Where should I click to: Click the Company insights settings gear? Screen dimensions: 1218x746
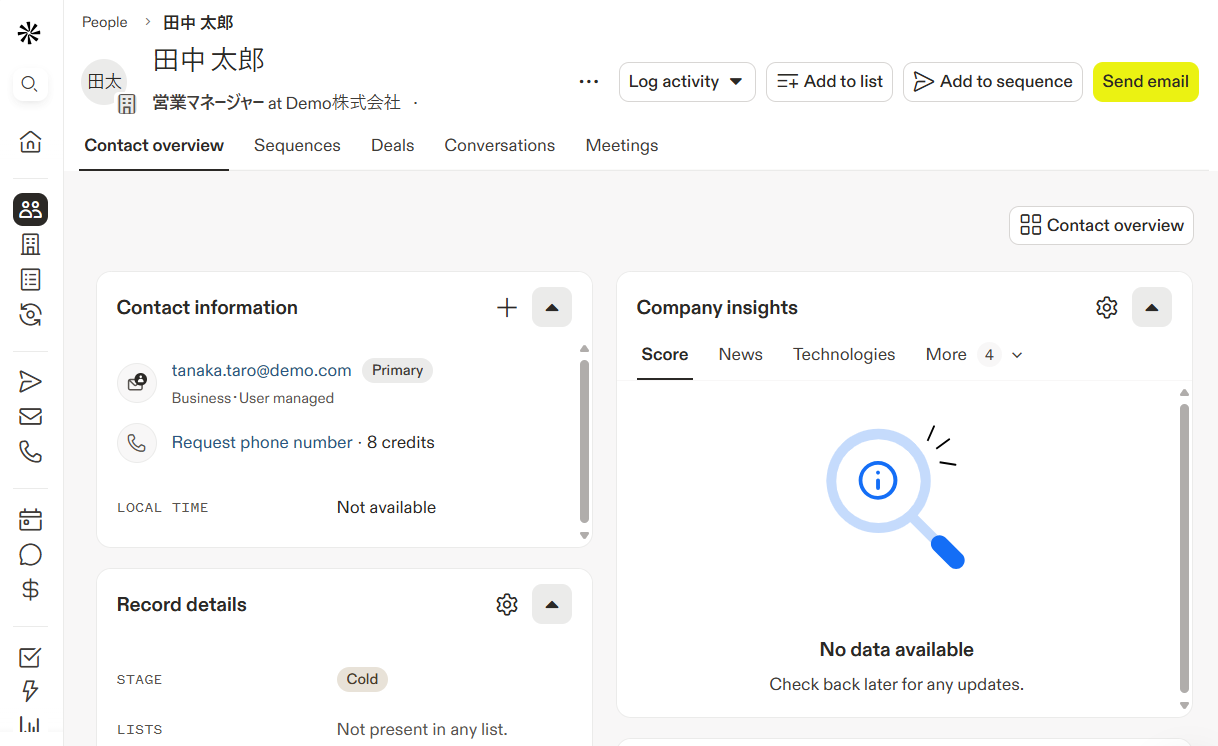click(1106, 307)
